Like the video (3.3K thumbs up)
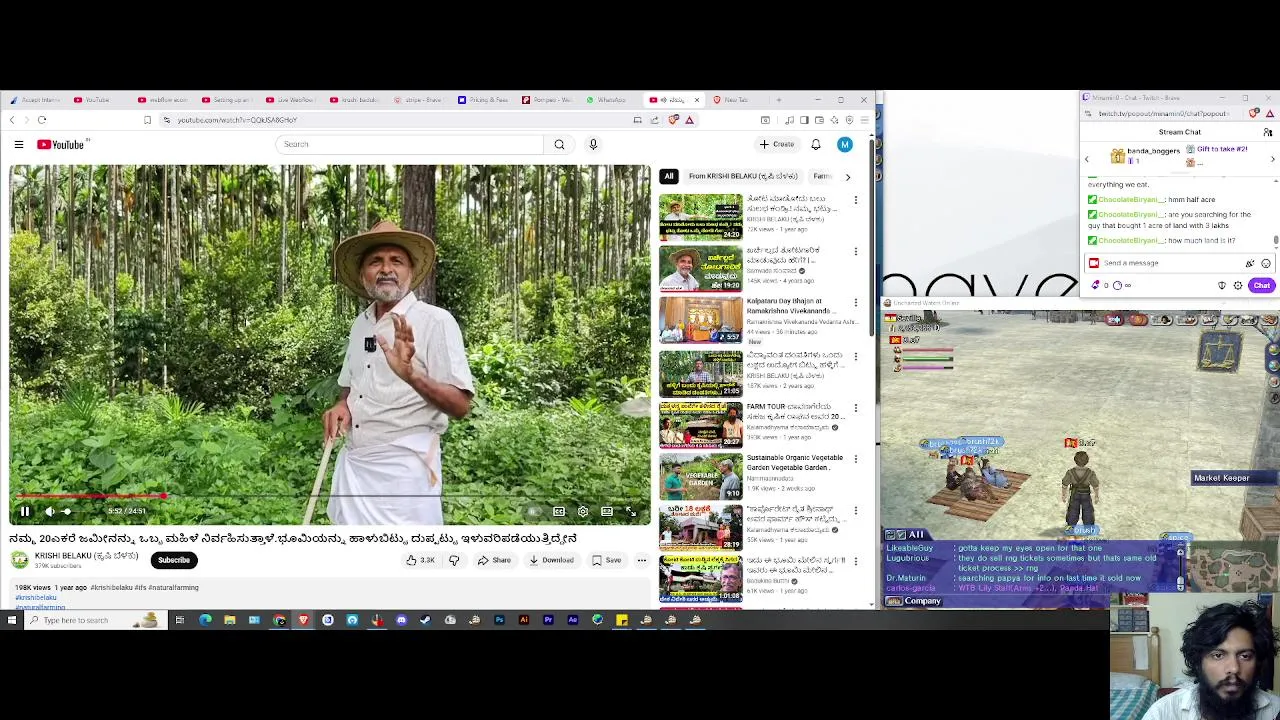The height and width of the screenshot is (720, 1280). (420, 560)
